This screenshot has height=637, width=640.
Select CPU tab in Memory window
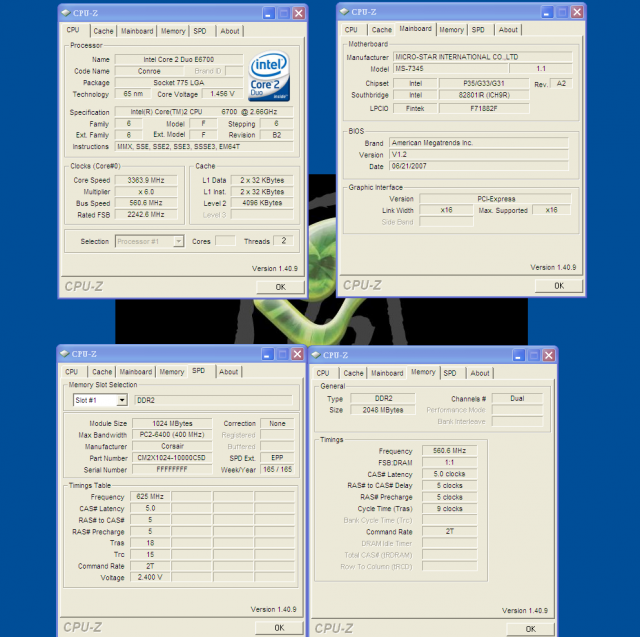(323, 373)
